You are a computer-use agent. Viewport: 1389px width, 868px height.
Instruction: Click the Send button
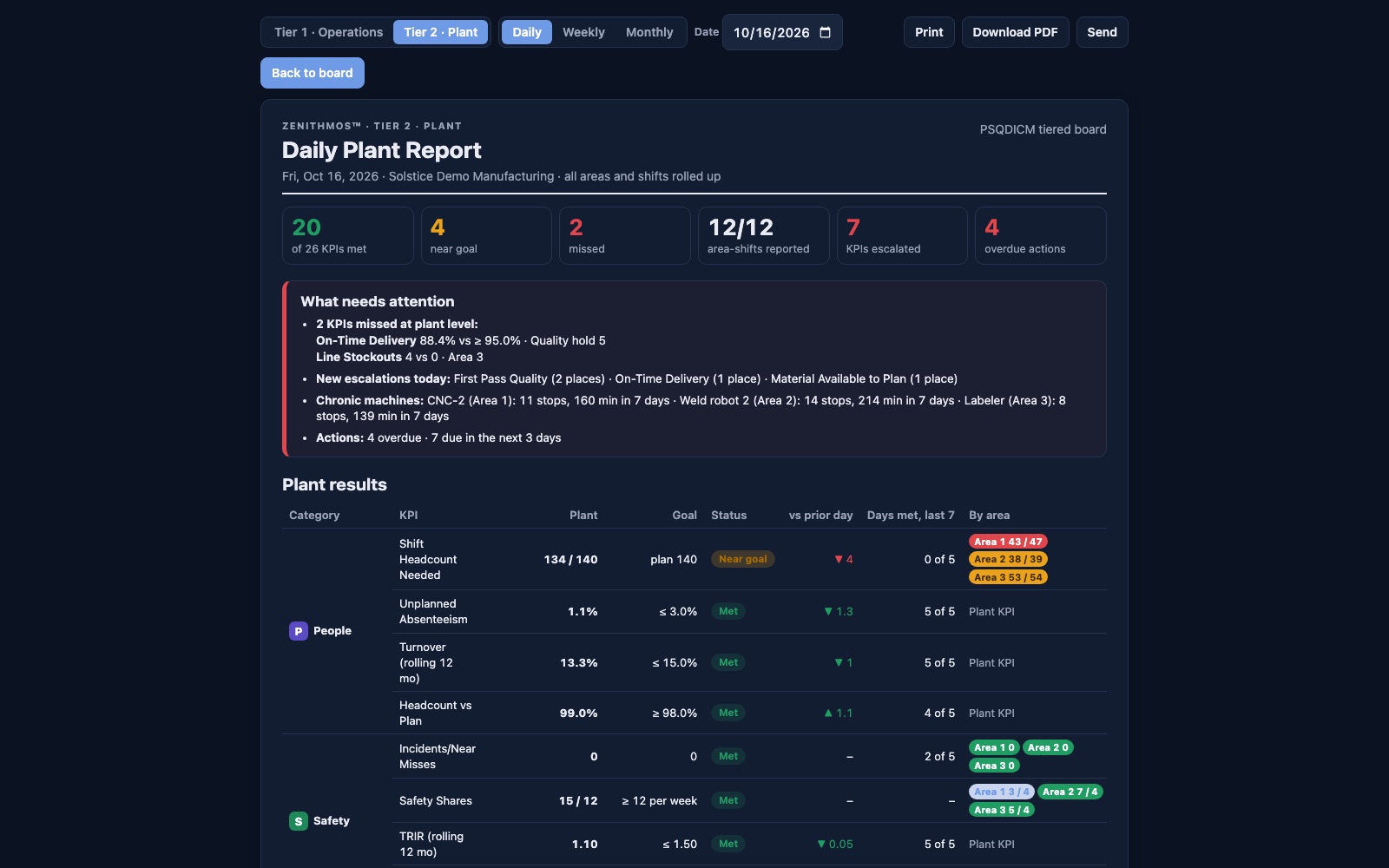click(1102, 32)
